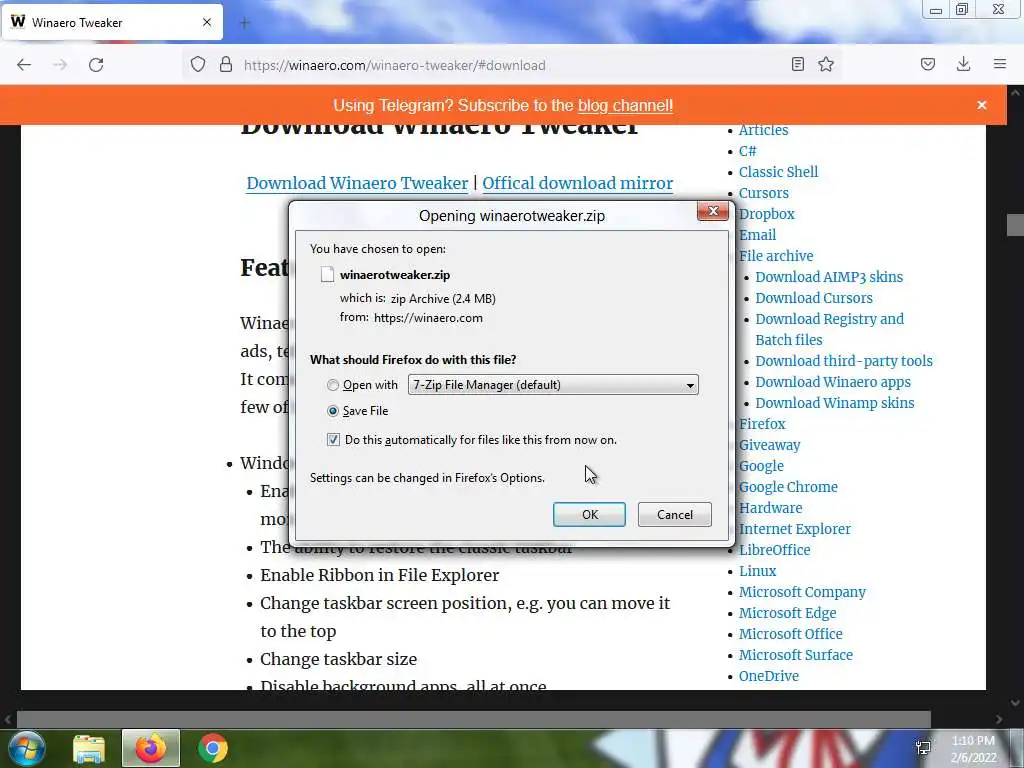This screenshot has height=768, width=1024.
Task: Open Download Winaero apps link
Action: coord(833,382)
